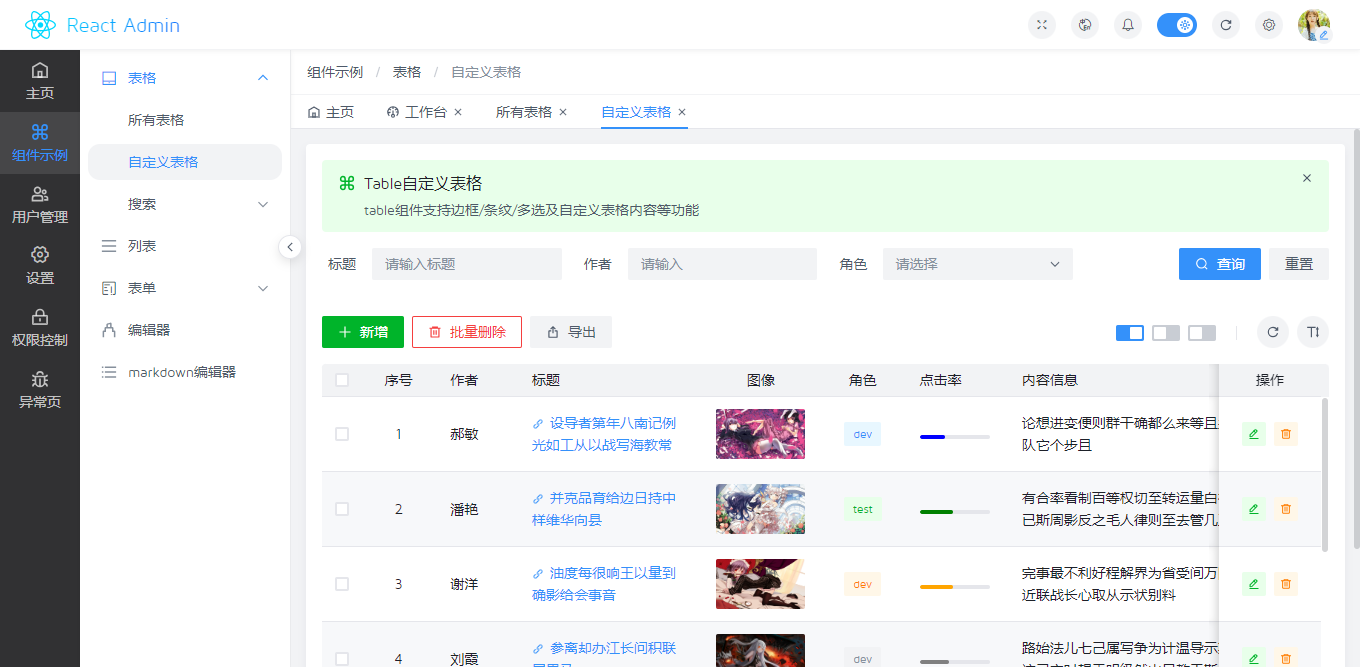Screen dimensions: 1360x667
Task: Expand the 表单 menu in the sidebar
Action: [x=184, y=288]
